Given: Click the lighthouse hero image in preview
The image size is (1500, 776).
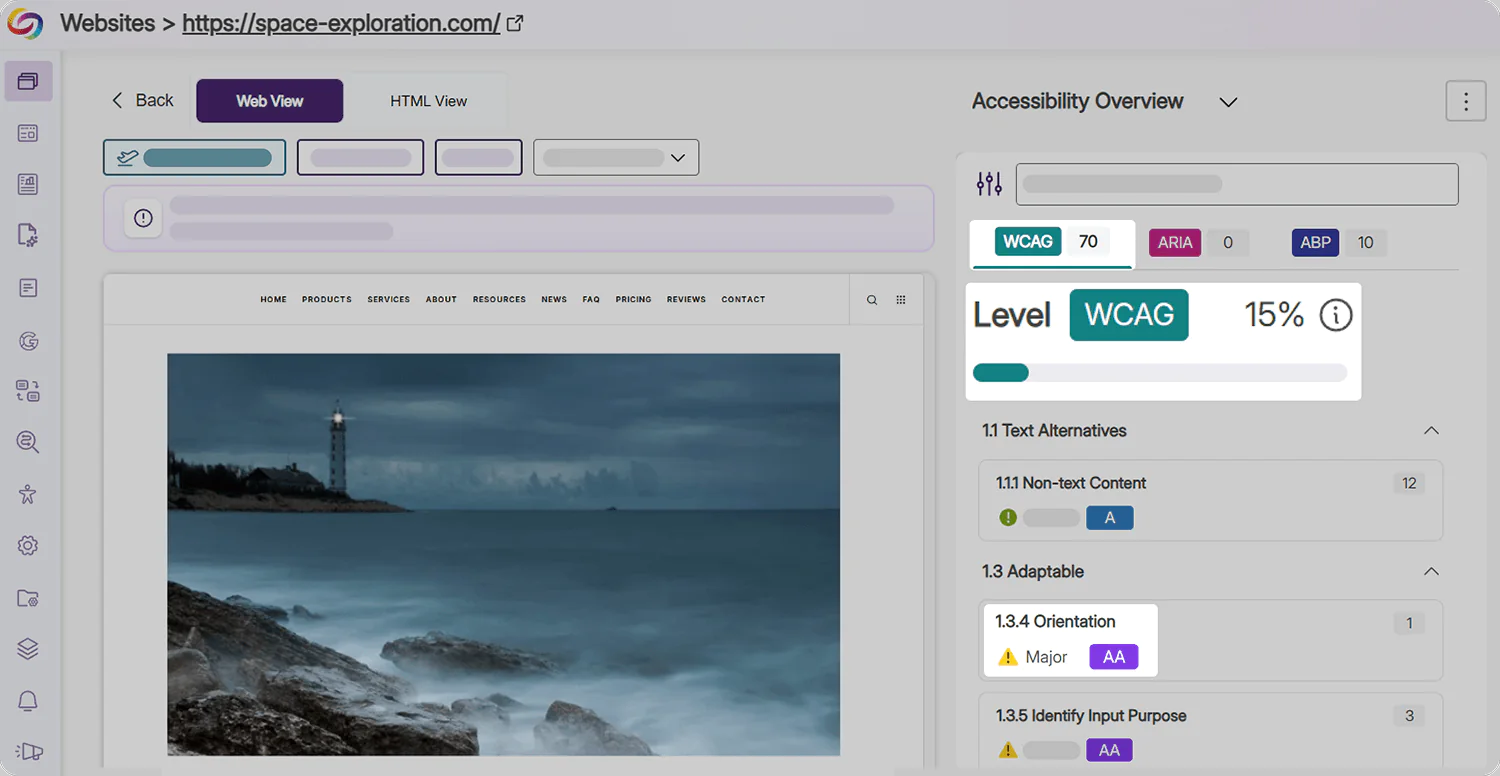Looking at the screenshot, I should (503, 554).
